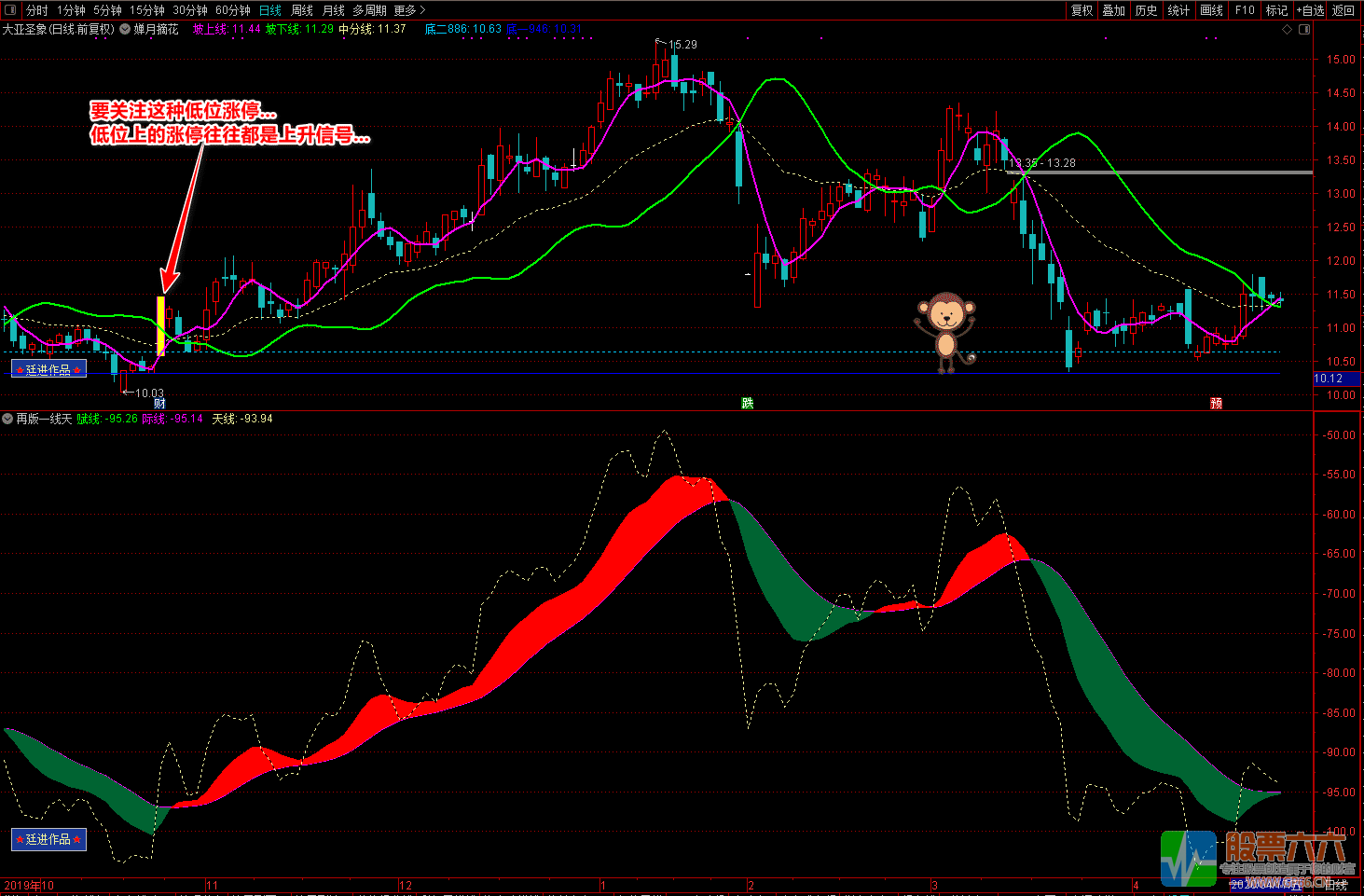Click the blue 10.12 price label
This screenshot has height=896, width=1364.
point(1329,379)
